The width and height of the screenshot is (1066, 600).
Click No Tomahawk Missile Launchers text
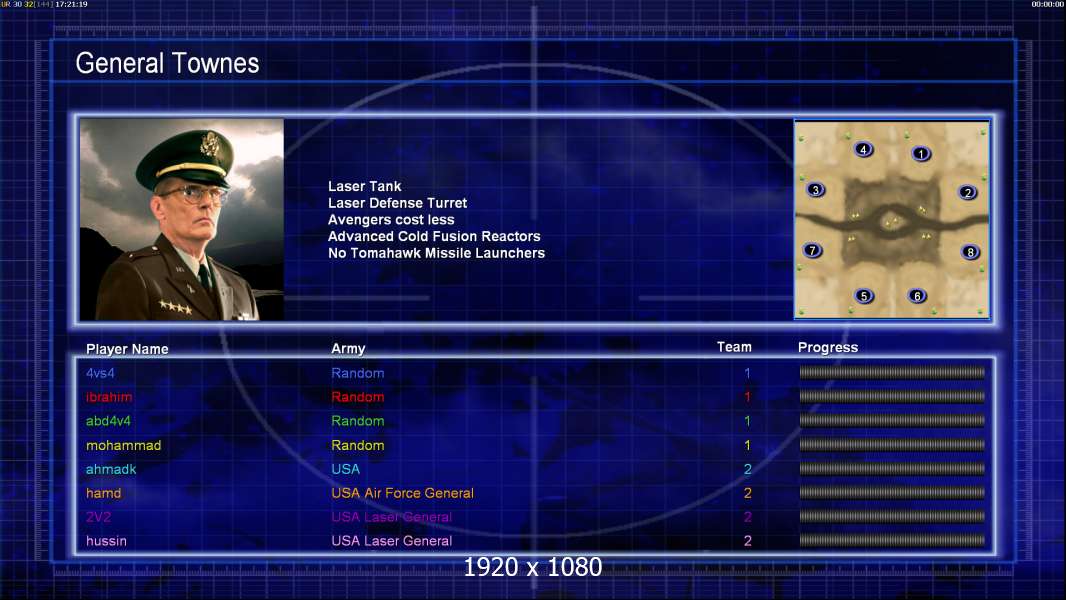point(436,253)
